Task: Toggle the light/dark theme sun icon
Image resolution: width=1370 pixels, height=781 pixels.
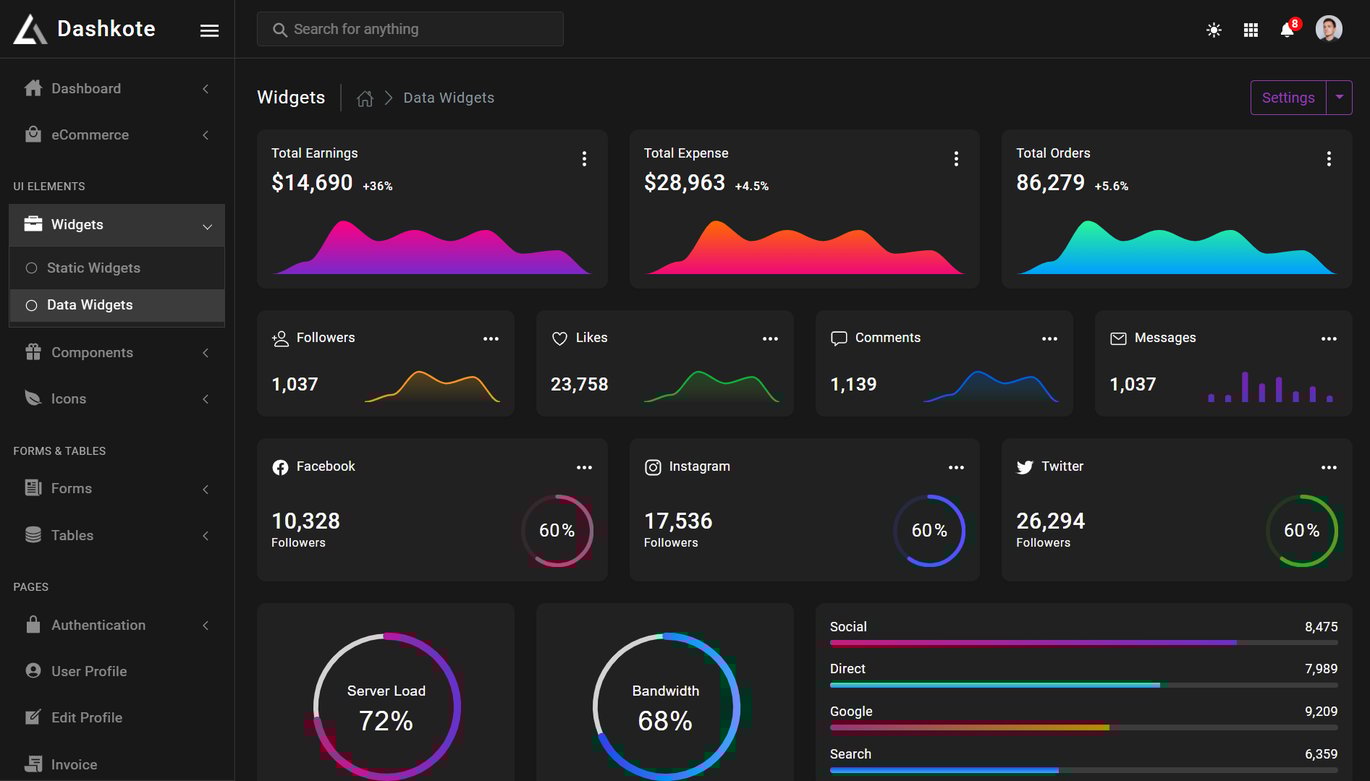Action: tap(1214, 30)
